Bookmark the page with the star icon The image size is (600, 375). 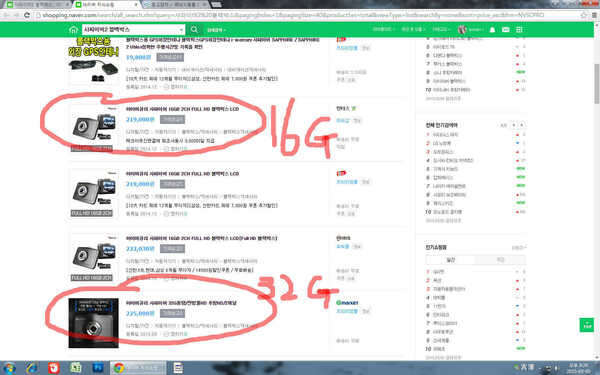tap(584, 15)
